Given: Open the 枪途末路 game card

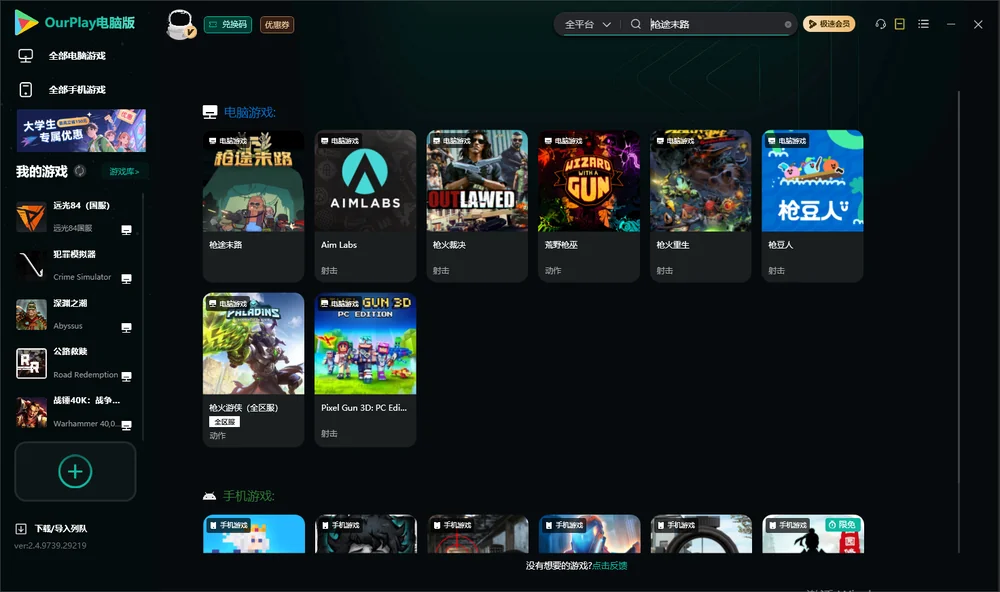Looking at the screenshot, I should 253,206.
